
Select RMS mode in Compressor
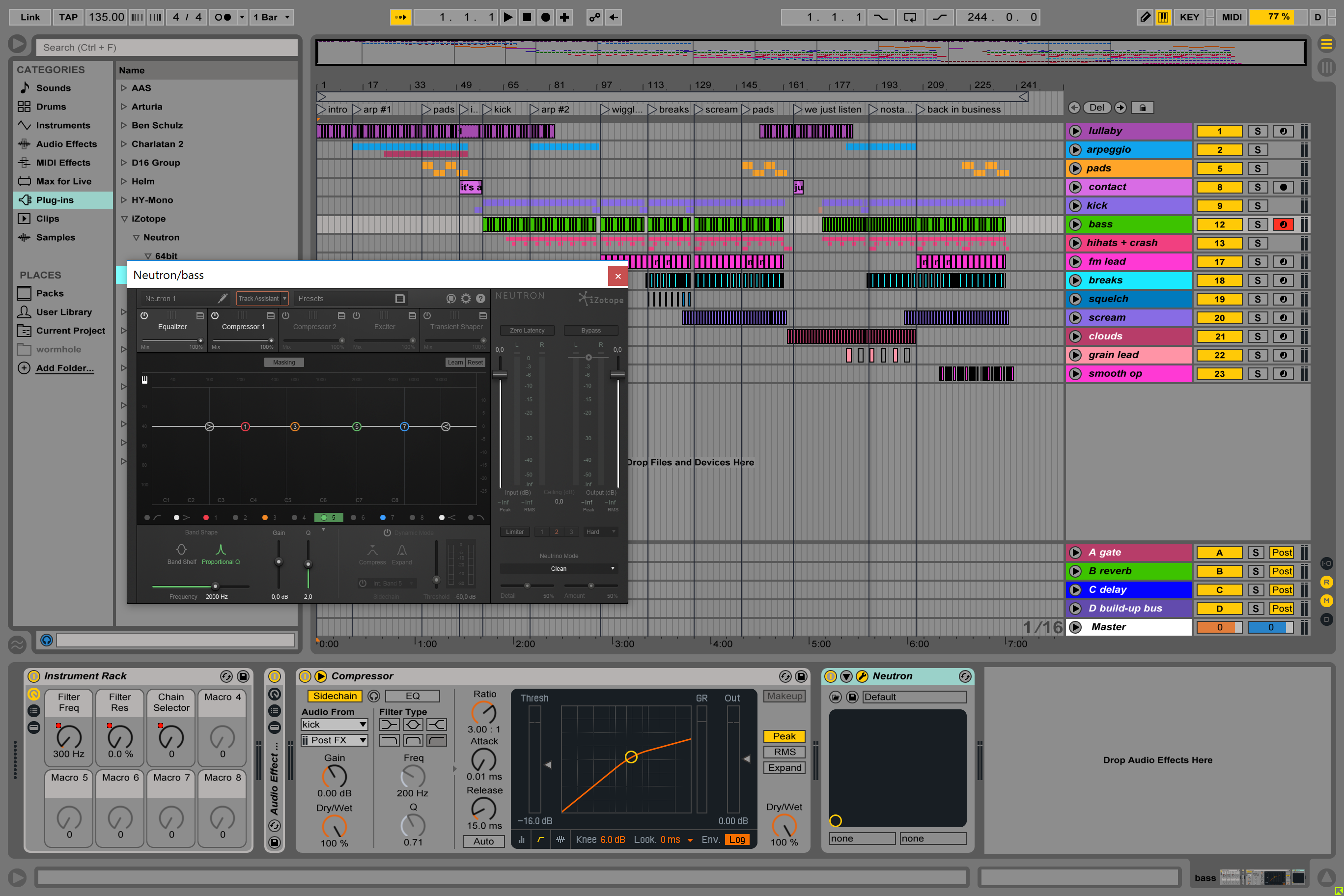[x=784, y=752]
